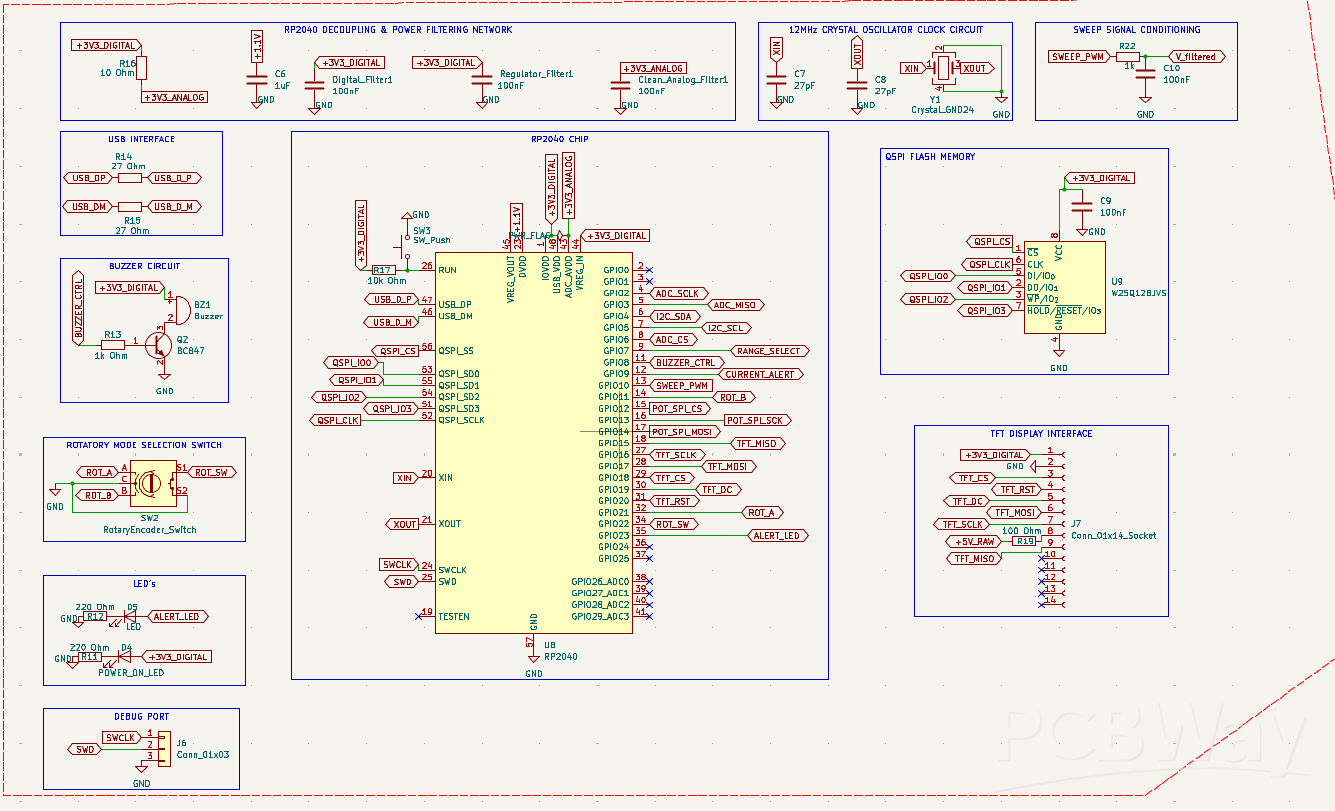Select the R16 10 Ohm resistor

tap(142, 68)
